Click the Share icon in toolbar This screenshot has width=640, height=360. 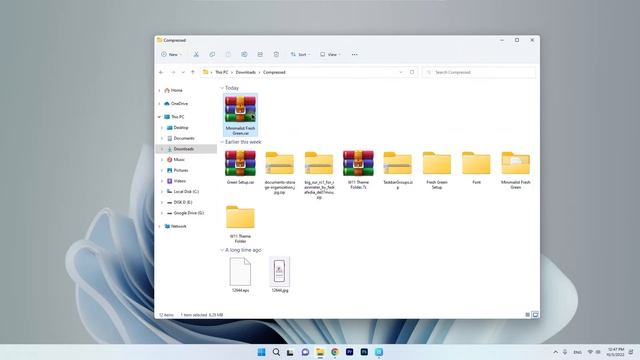260,54
